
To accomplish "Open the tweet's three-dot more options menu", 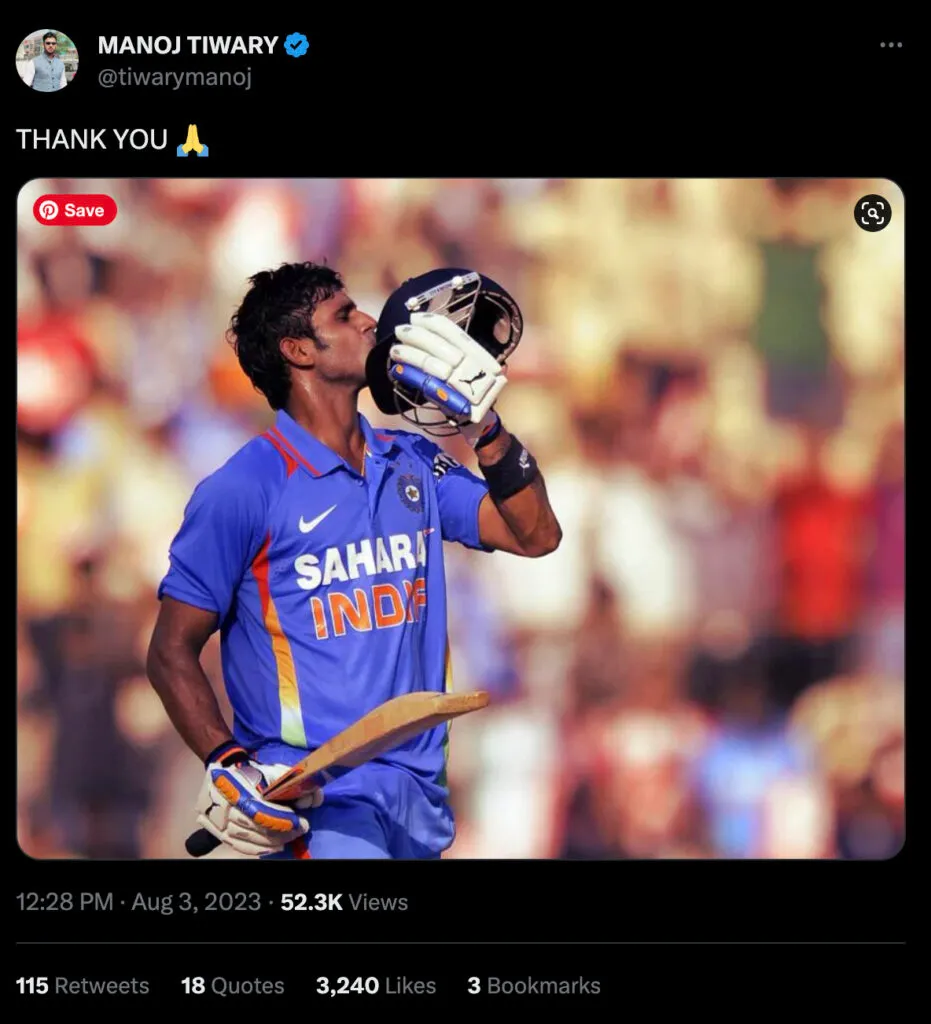I will 891,44.
